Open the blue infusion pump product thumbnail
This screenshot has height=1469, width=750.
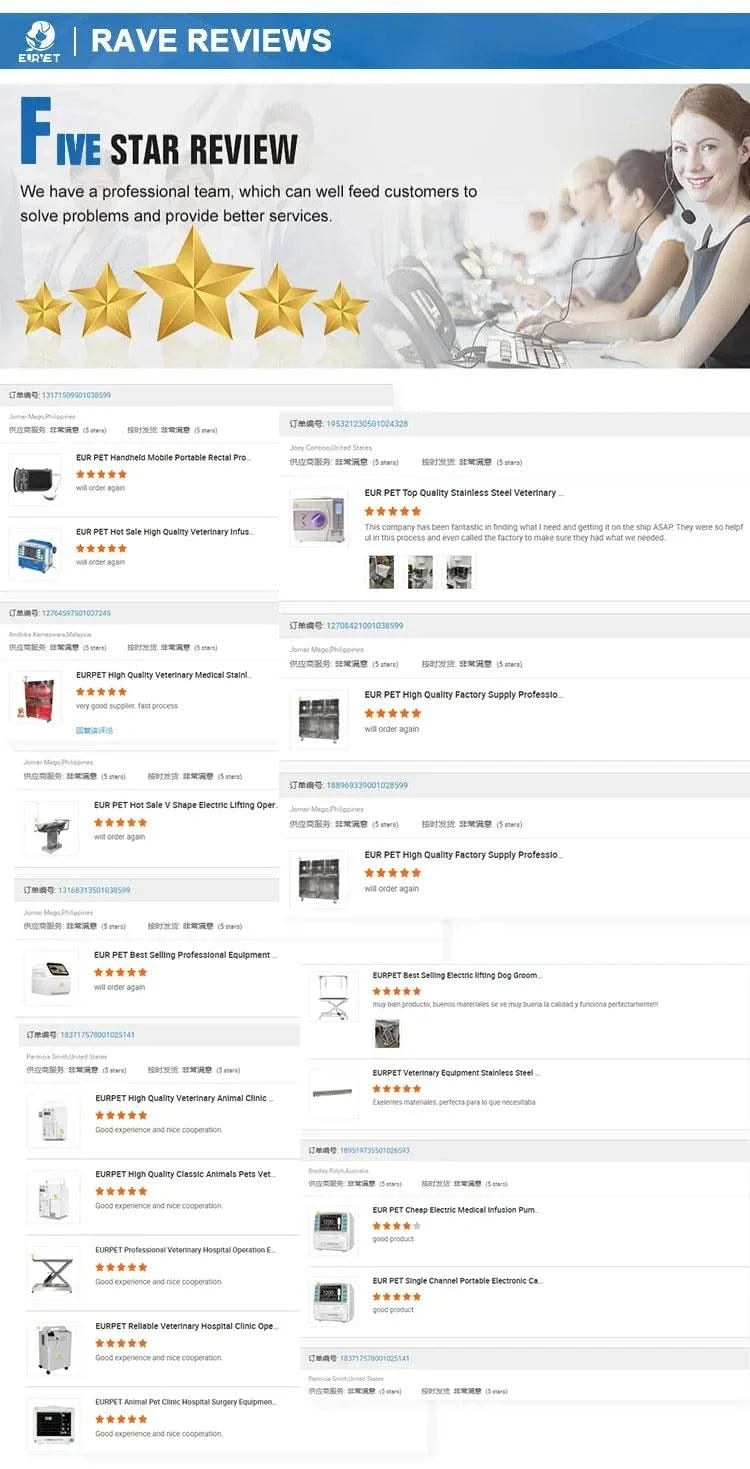[x=36, y=553]
